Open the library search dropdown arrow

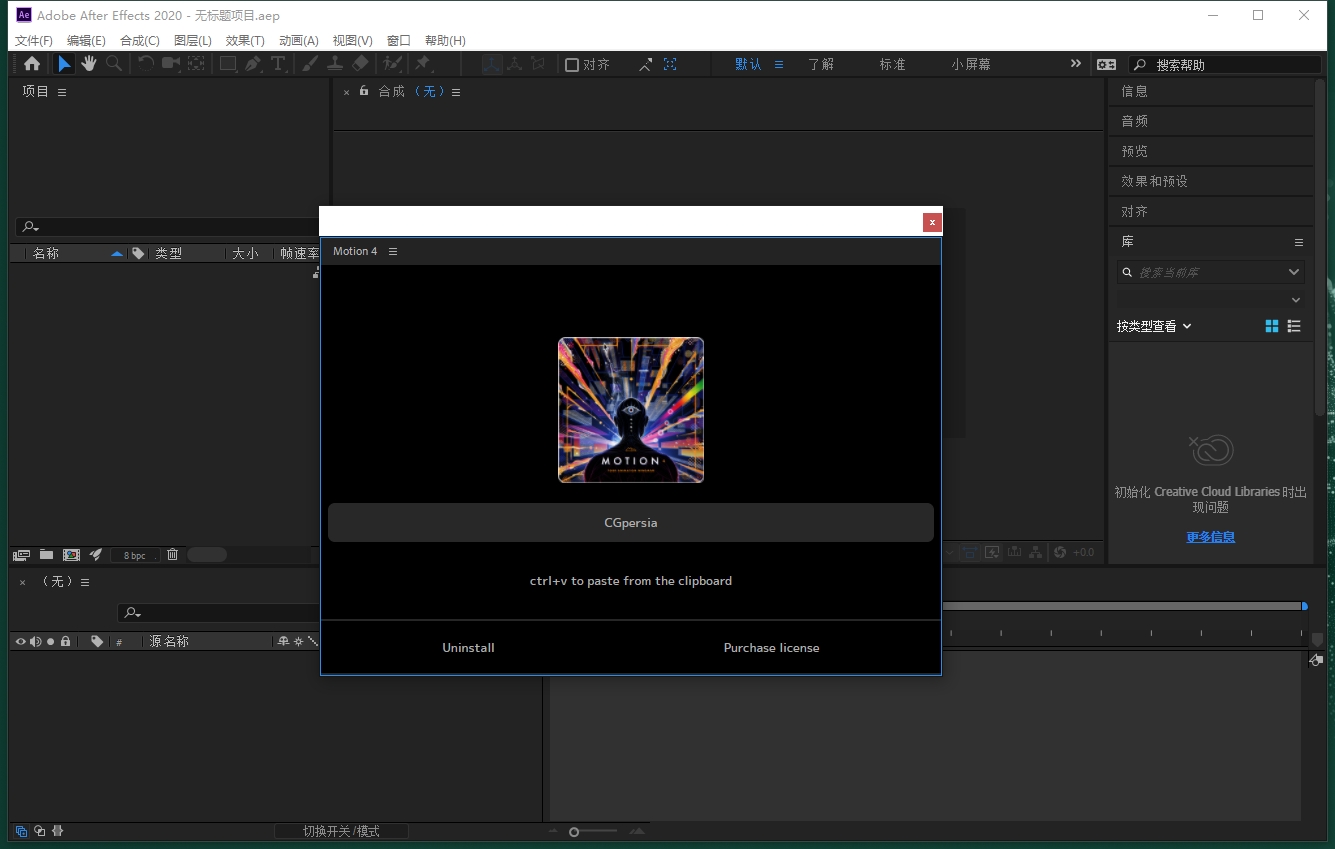click(1294, 272)
